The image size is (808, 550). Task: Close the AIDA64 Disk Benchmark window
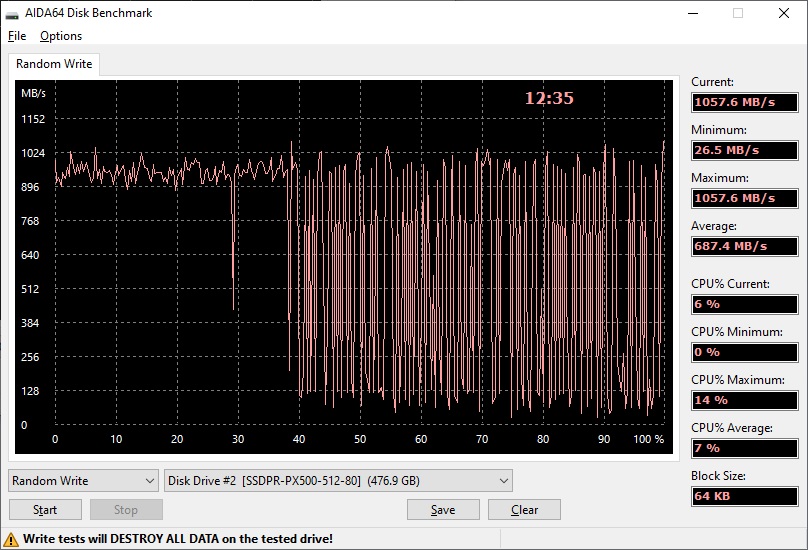784,13
